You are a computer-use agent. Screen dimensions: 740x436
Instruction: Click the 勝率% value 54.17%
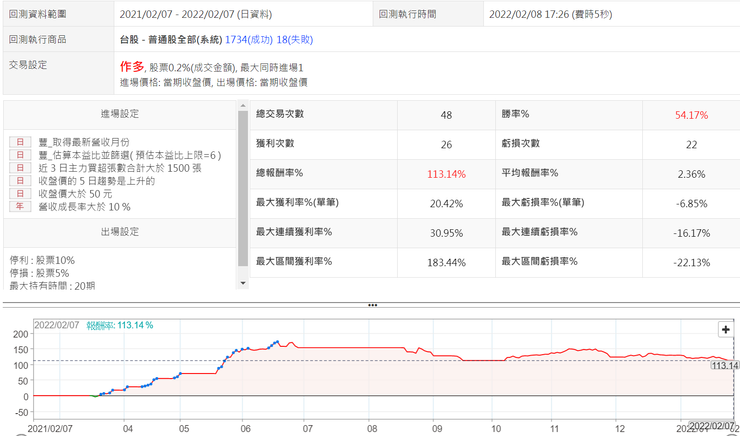[691, 116]
